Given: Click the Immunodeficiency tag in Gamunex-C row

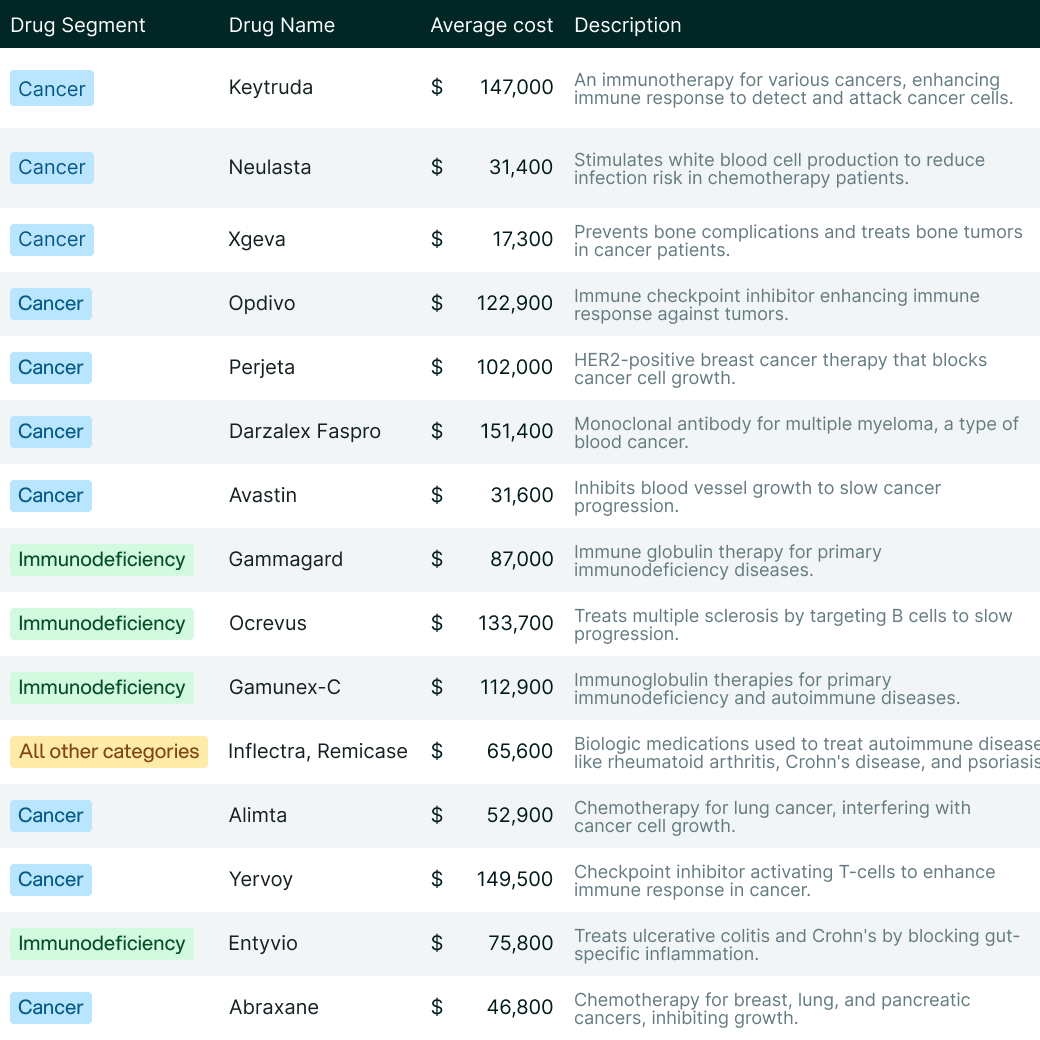Looking at the screenshot, I should tap(102, 688).
